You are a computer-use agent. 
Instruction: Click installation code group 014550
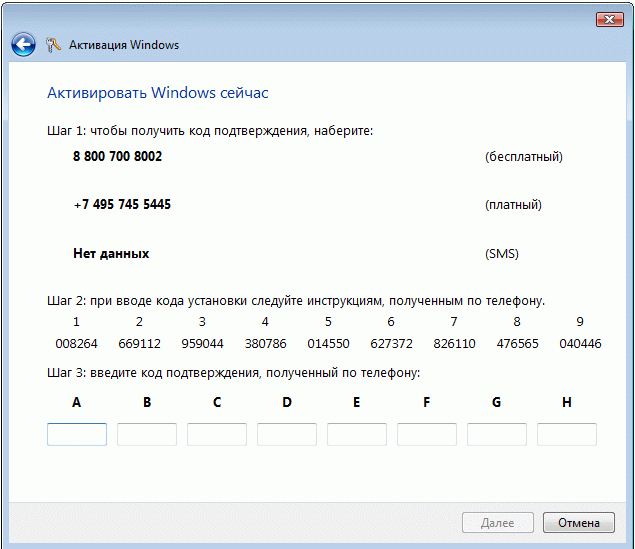pyautogui.click(x=329, y=343)
